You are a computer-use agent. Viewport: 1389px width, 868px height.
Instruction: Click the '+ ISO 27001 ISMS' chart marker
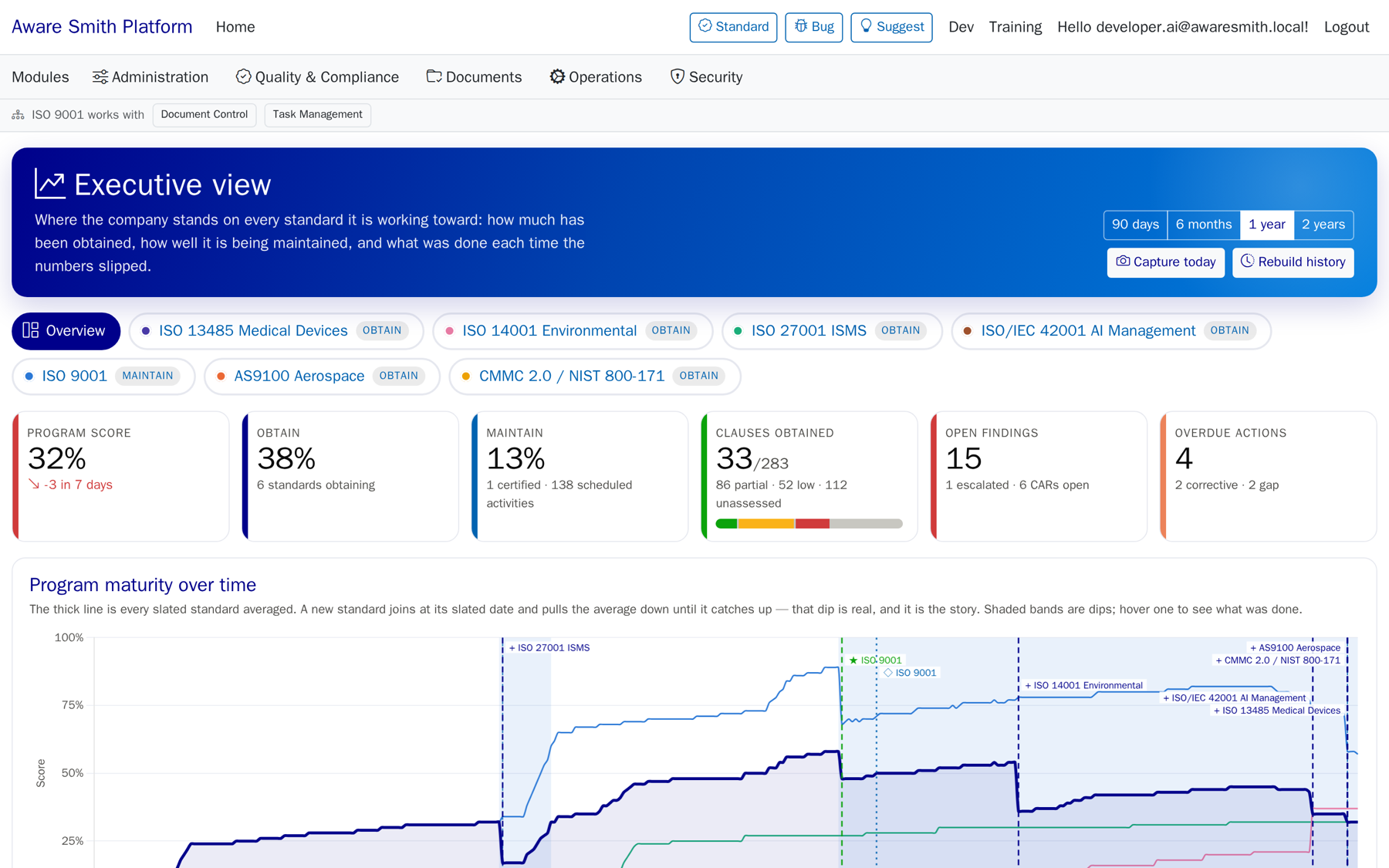point(549,648)
